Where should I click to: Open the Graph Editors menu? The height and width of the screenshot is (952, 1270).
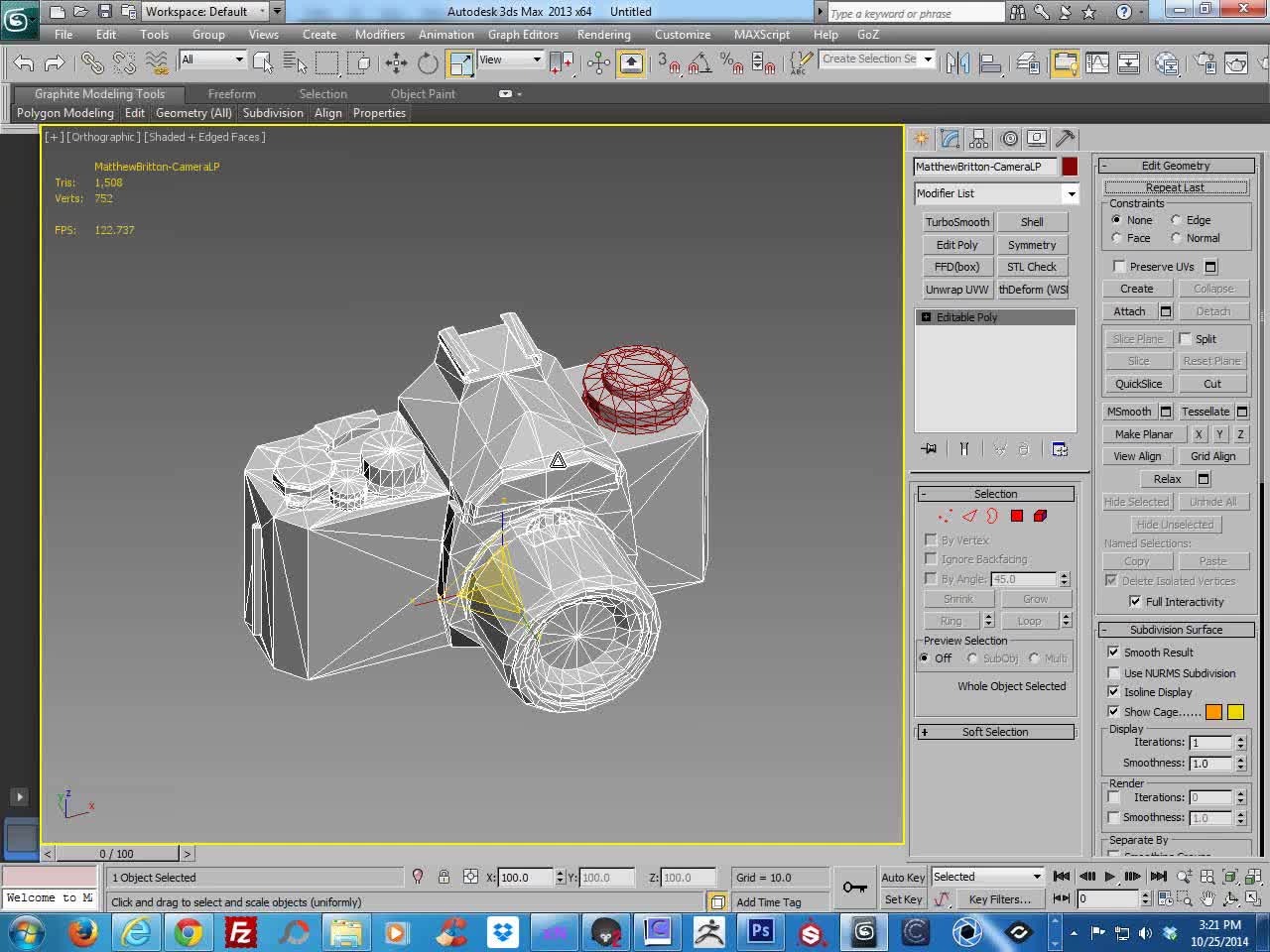click(x=523, y=34)
